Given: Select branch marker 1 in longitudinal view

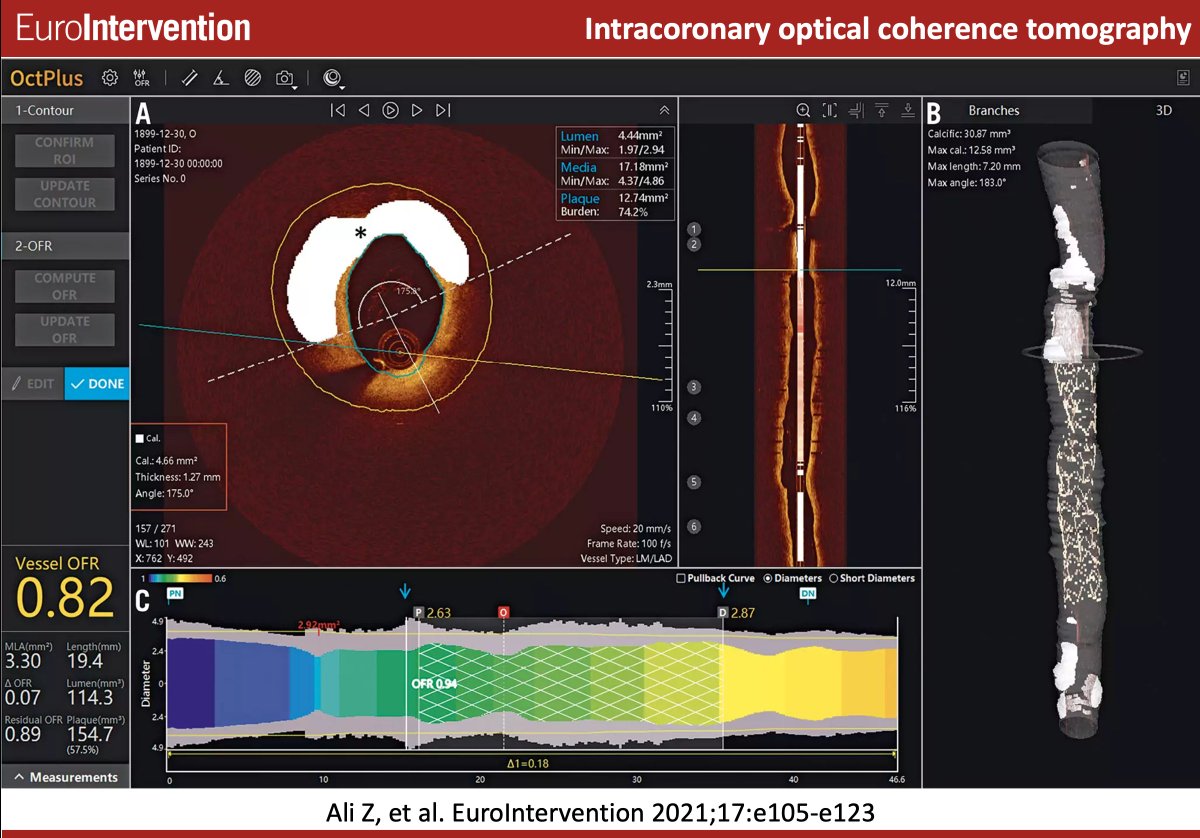Looking at the screenshot, I should tap(694, 229).
